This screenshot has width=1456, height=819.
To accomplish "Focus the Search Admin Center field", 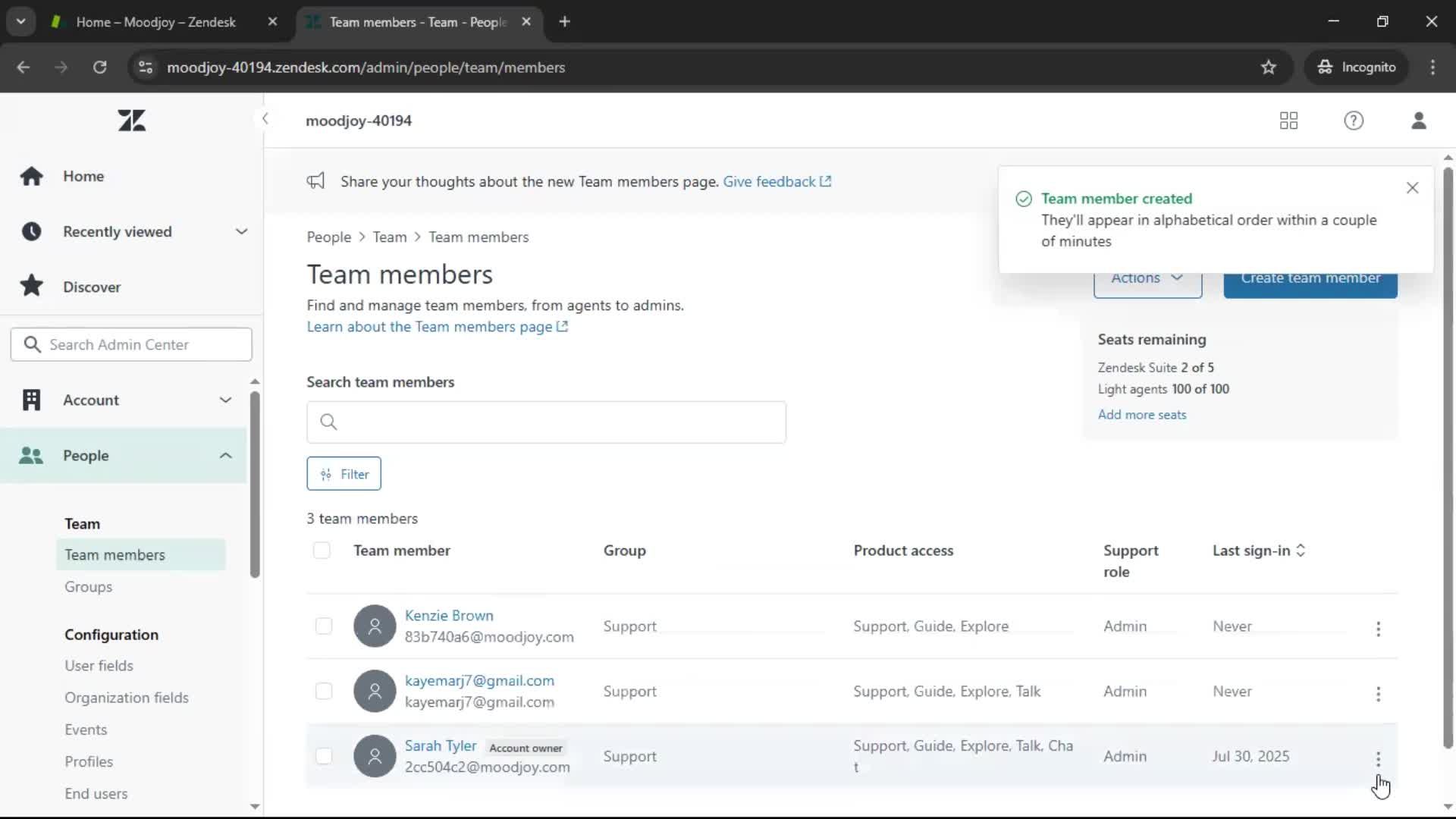I will pyautogui.click(x=131, y=344).
